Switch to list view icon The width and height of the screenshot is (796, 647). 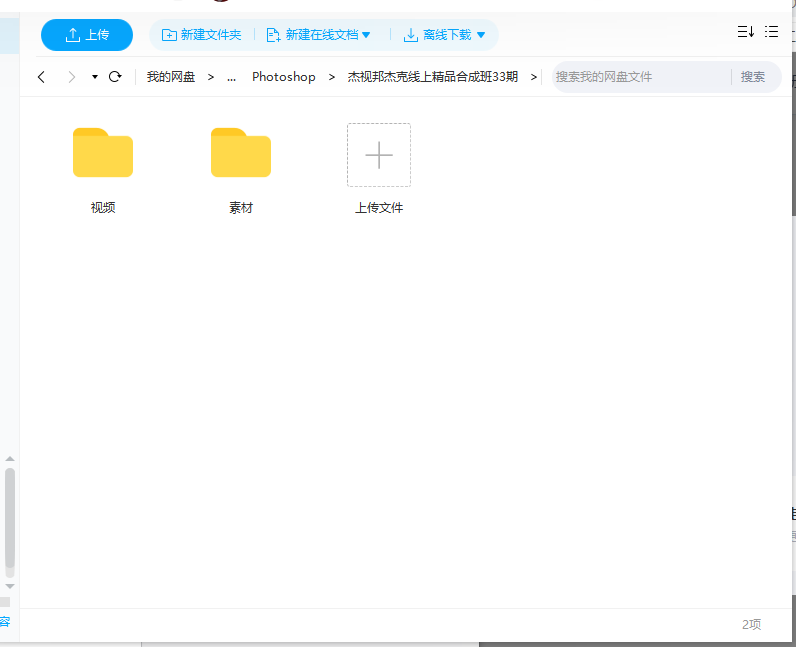tap(771, 32)
